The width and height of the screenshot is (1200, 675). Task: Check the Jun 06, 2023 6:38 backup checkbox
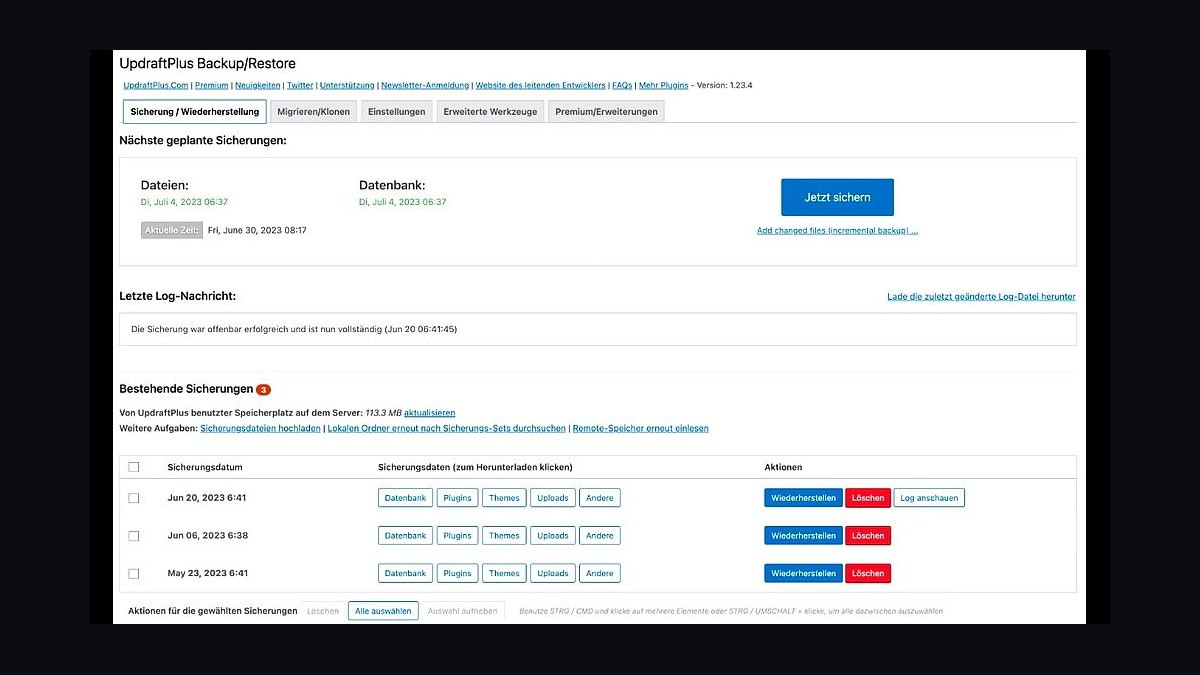click(x=134, y=536)
